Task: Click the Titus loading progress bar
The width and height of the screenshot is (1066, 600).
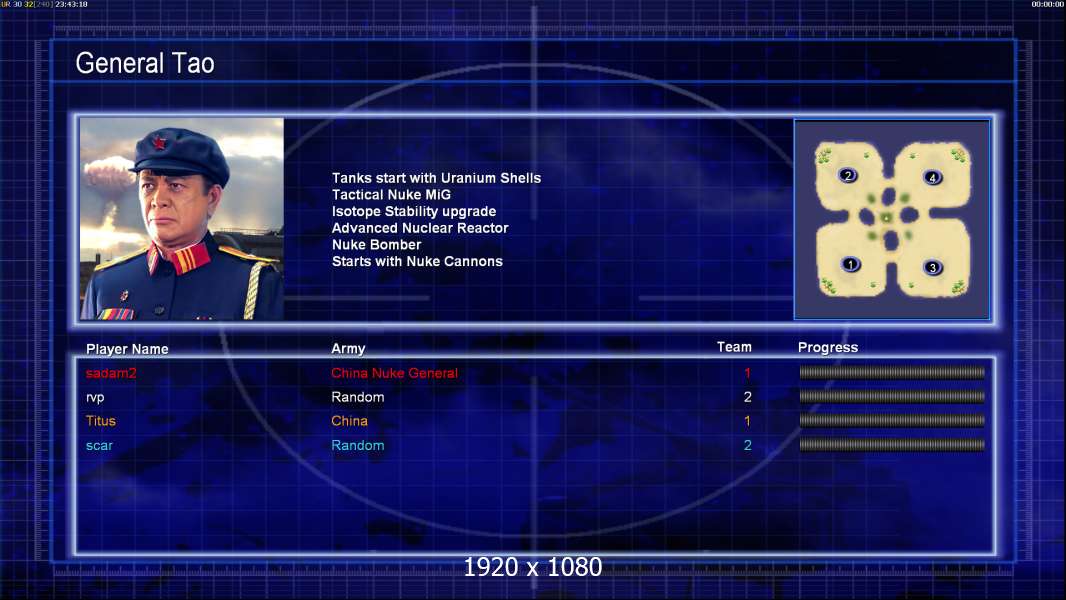Action: coord(892,421)
